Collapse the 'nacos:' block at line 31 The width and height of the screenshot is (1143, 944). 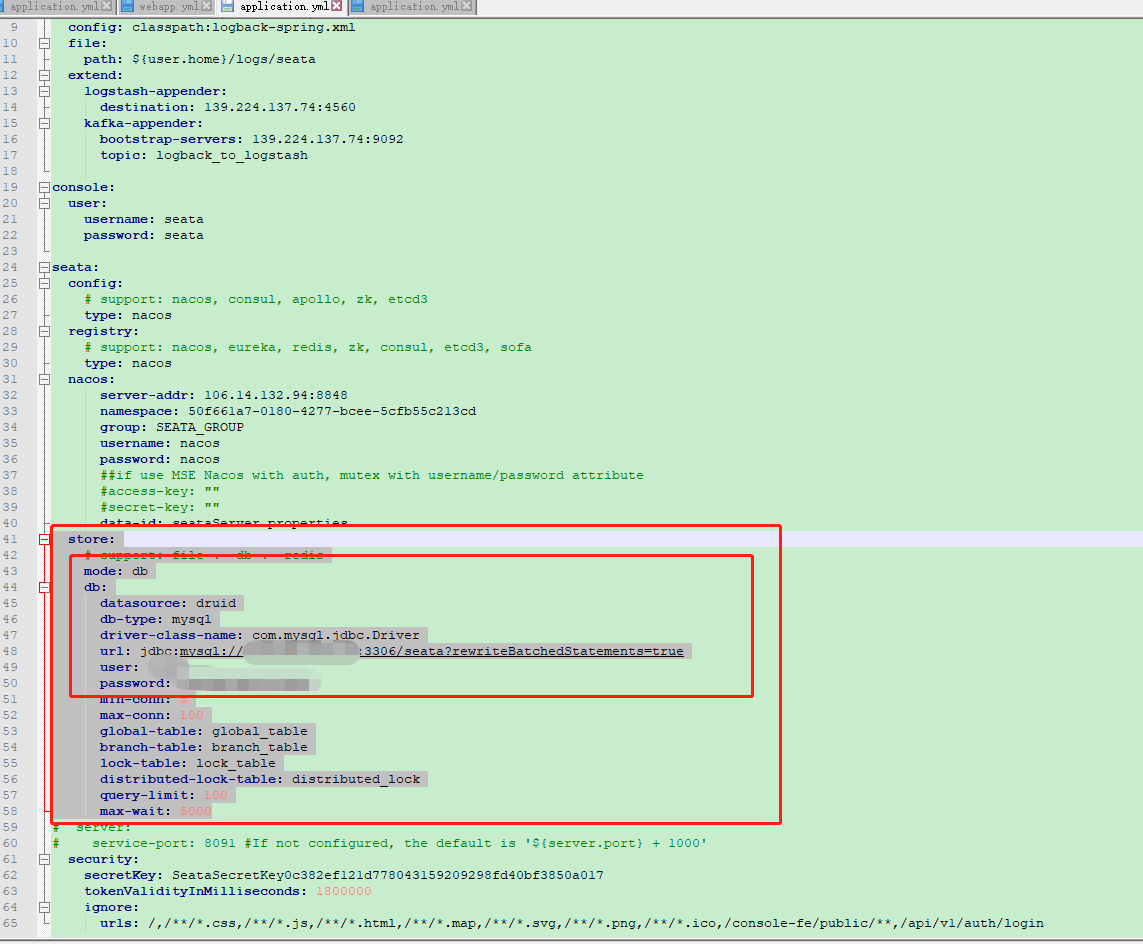tap(44, 379)
